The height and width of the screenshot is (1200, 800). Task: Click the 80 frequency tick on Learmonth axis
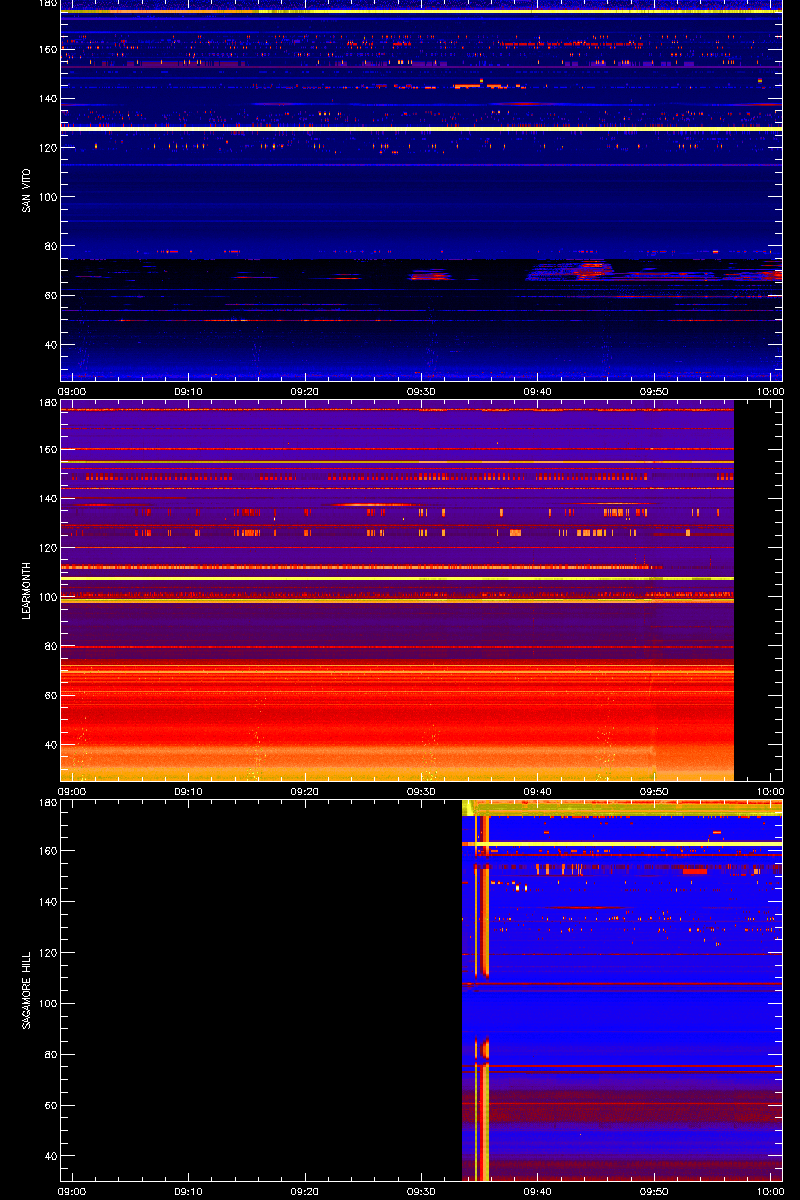[x=49, y=646]
